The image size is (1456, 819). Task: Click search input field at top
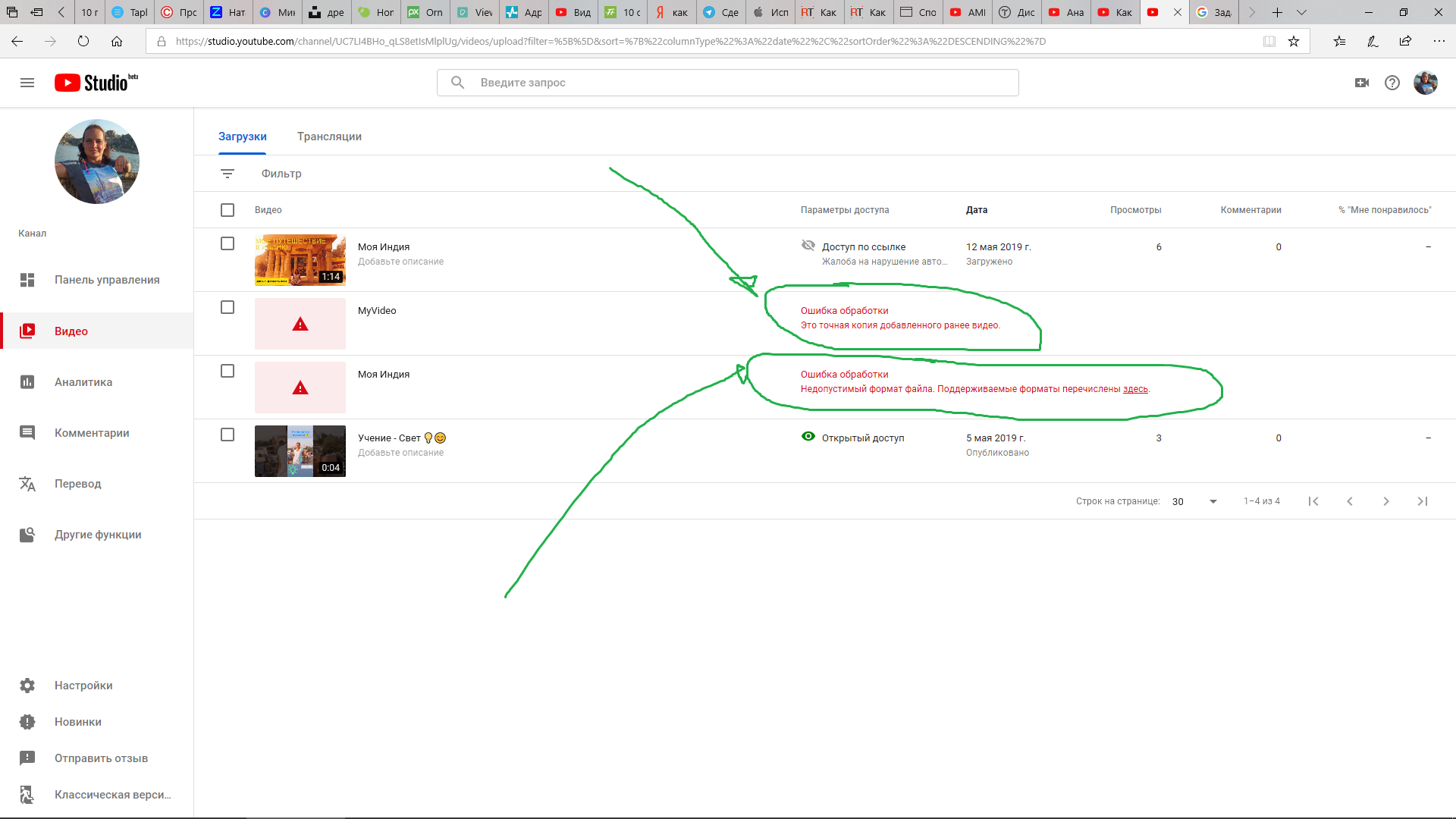[x=728, y=82]
